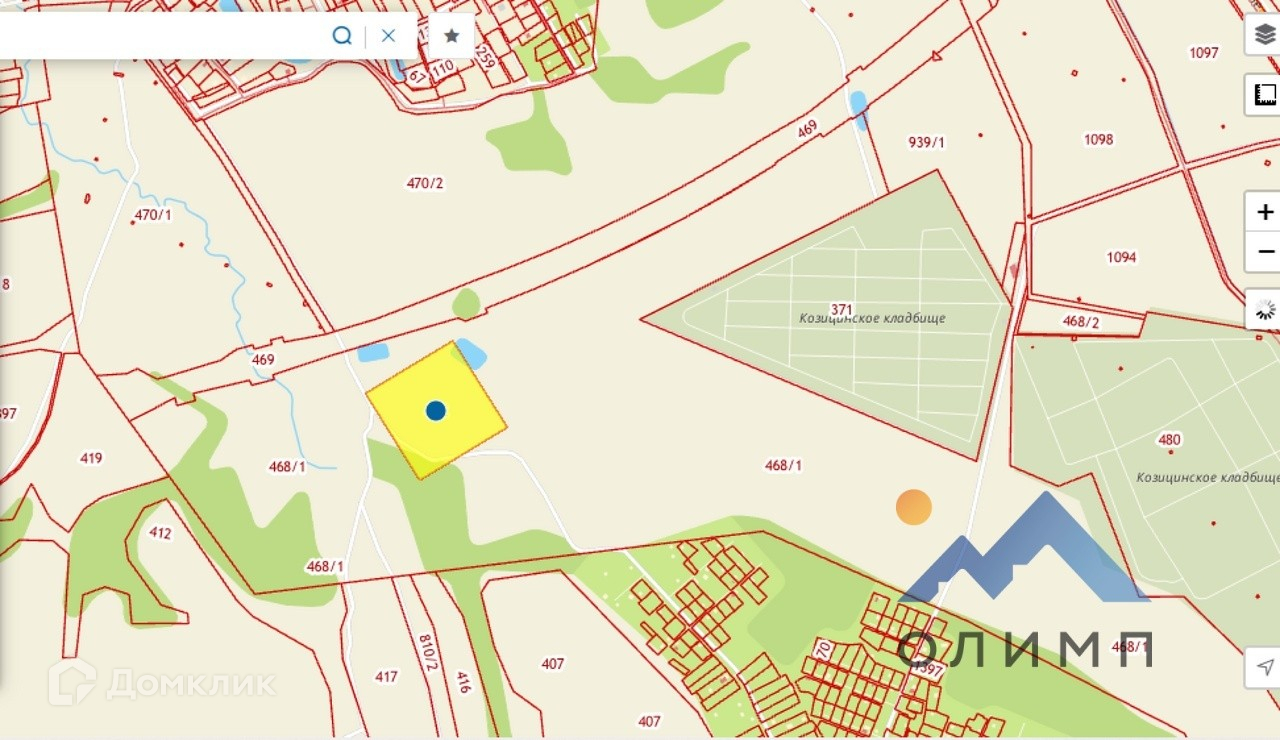Select parcel labeled 1098
This screenshot has width=1280, height=740.
point(1098,139)
